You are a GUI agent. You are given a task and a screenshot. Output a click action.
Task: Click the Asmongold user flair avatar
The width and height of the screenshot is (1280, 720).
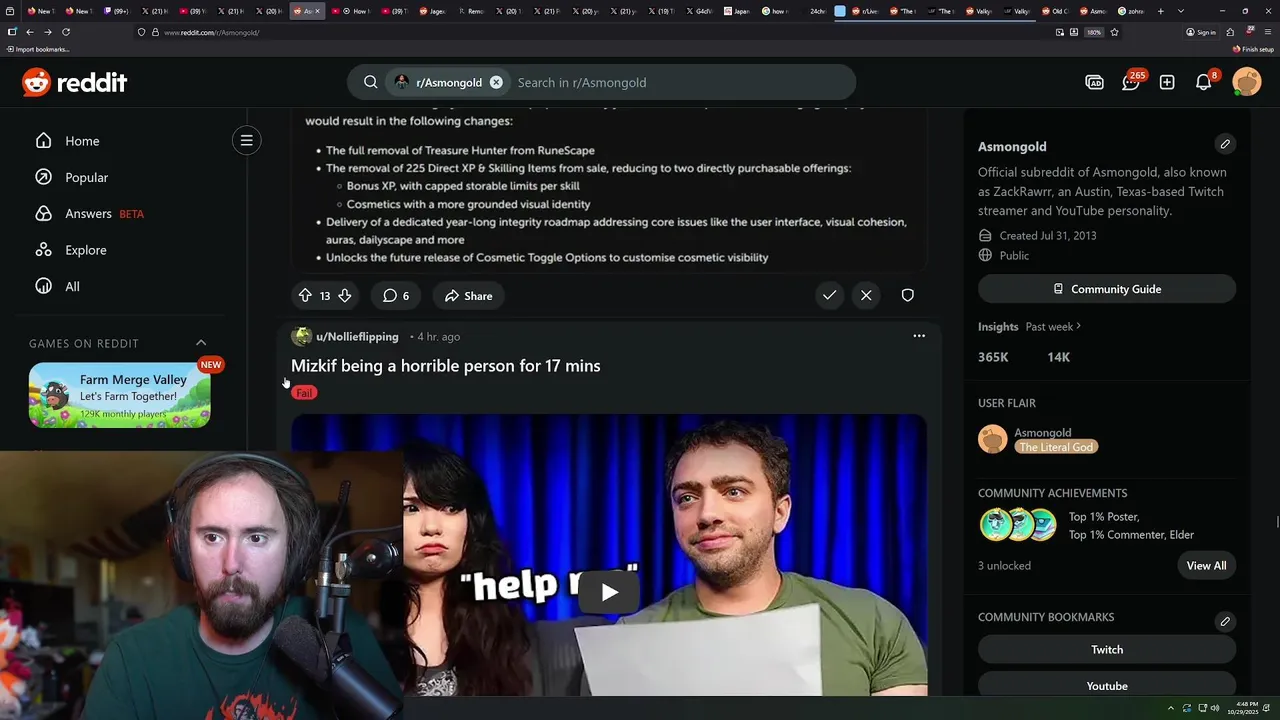point(992,439)
